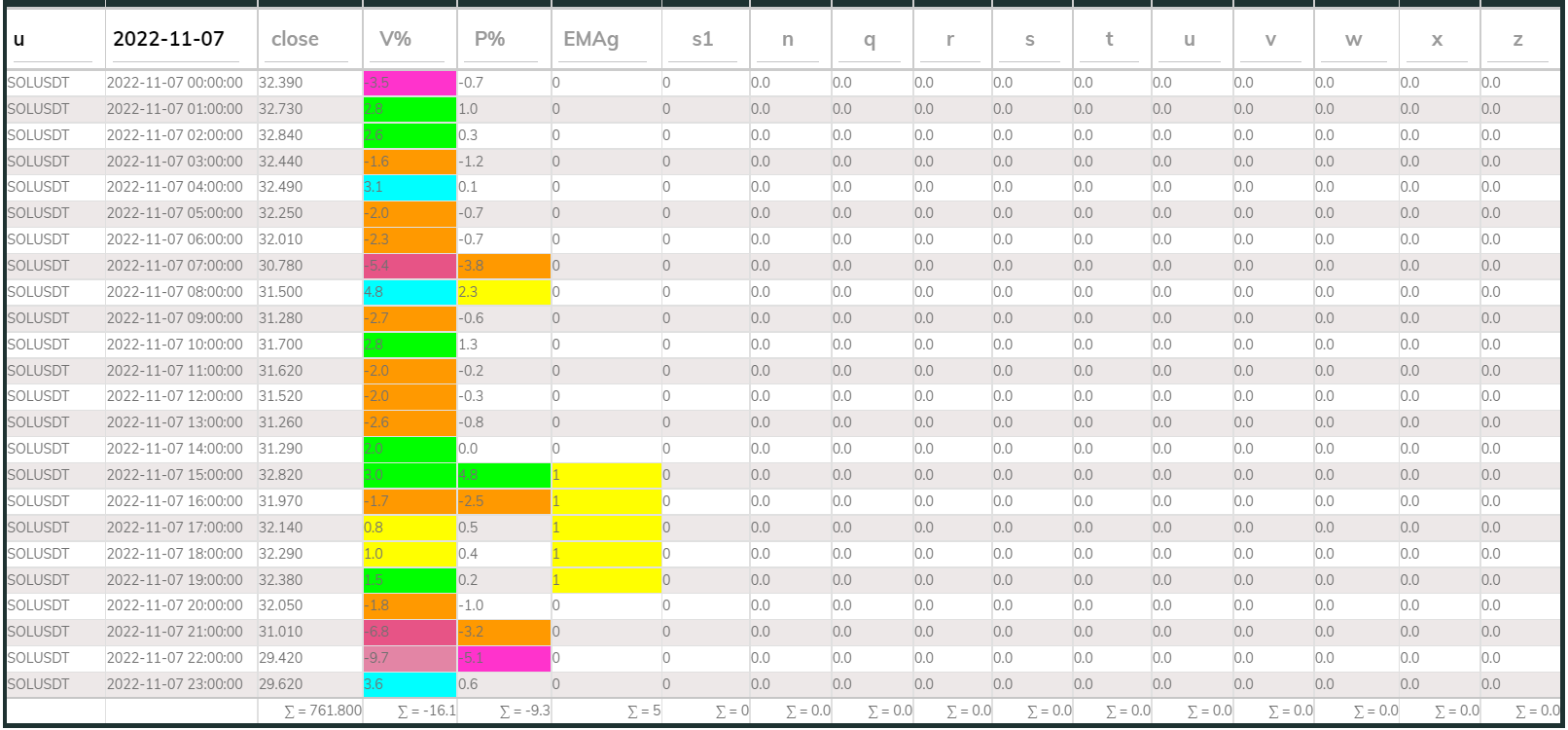This screenshot has width=1568, height=730.
Task: Select the close price 29.420 cell
Action: [281, 658]
